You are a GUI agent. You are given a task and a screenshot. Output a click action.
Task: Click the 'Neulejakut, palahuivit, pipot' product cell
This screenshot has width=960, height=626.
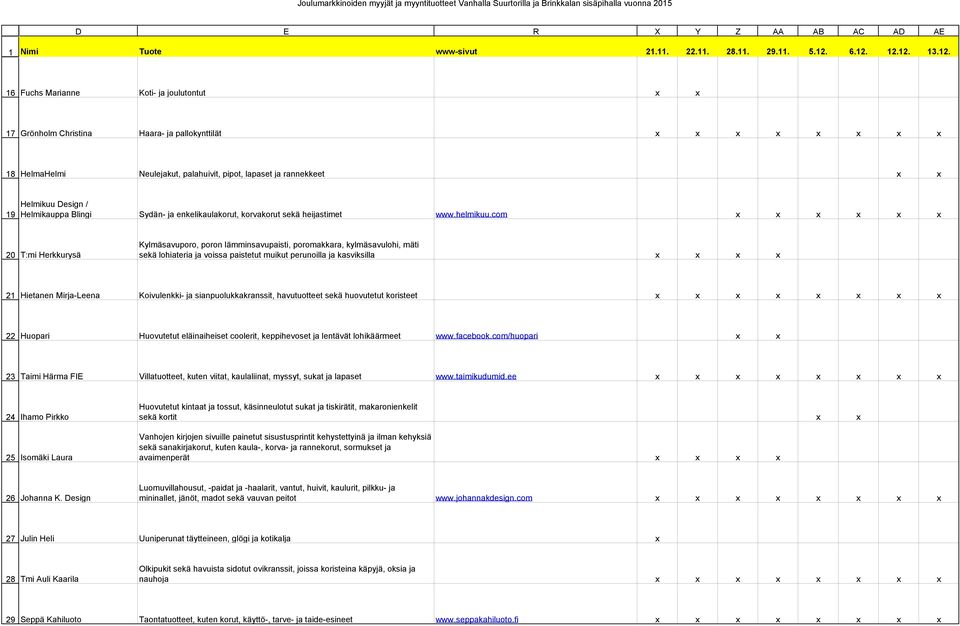[x=286, y=158]
